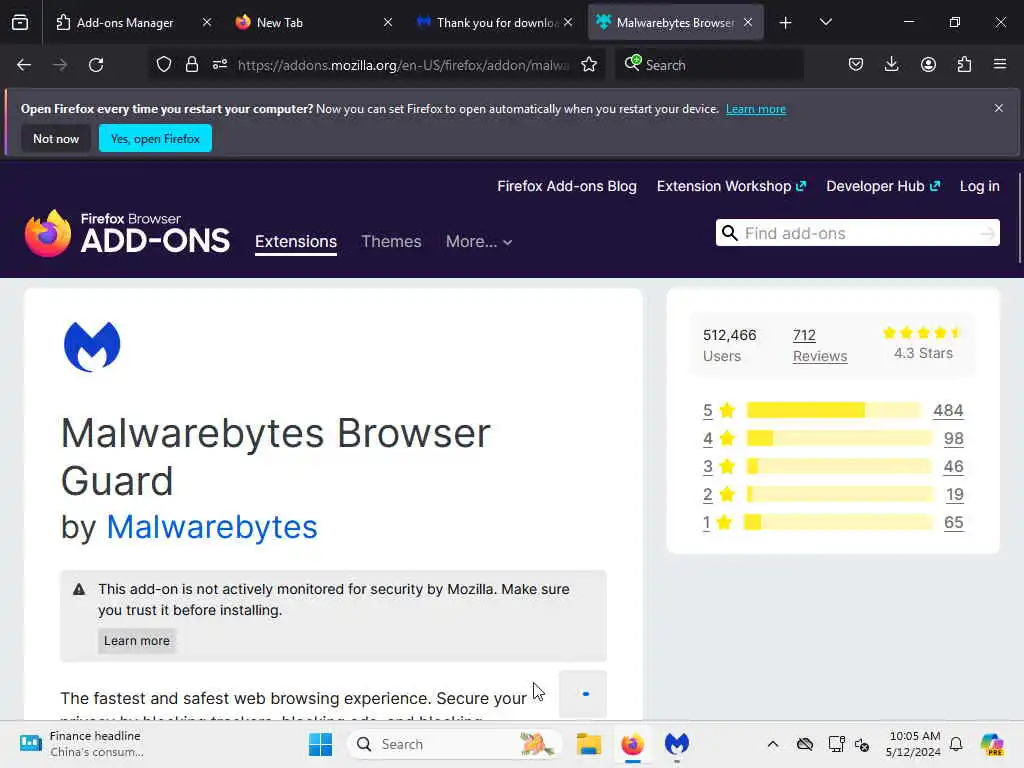This screenshot has width=1024, height=768.
Task: Click the Malwarebytes Browser Guard logo
Action: pos(92,347)
